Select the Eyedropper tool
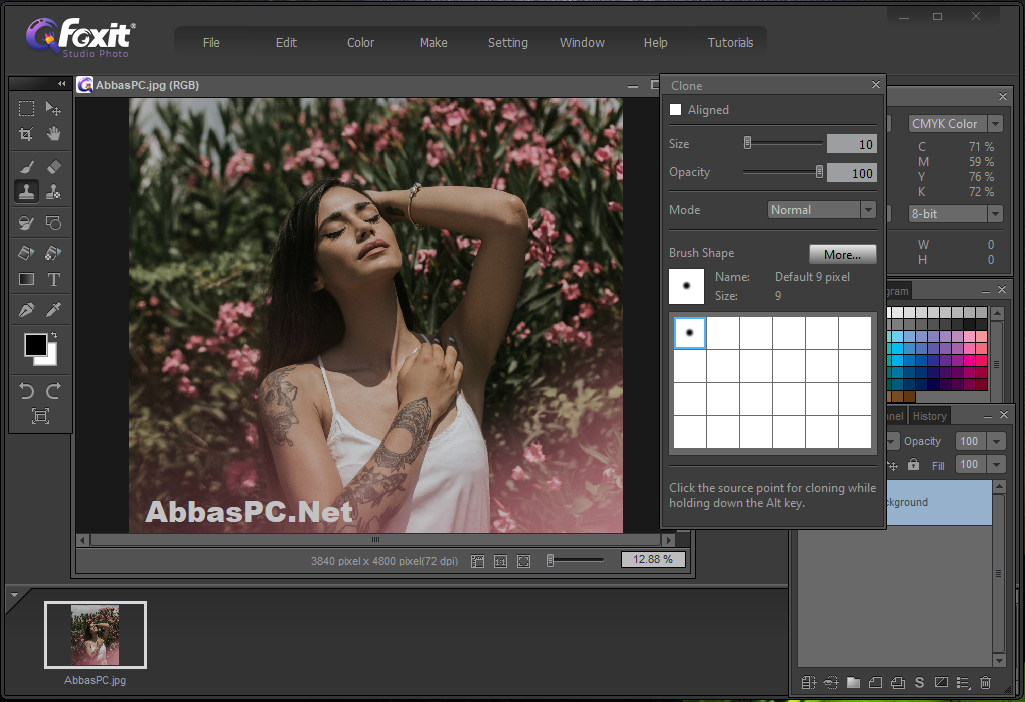1025x702 pixels. coord(54,309)
